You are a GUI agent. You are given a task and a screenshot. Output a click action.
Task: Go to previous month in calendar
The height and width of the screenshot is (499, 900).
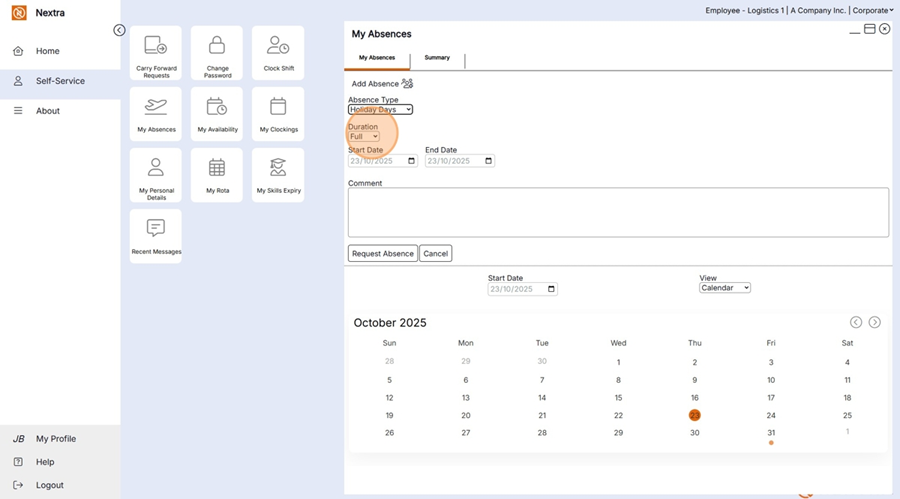(856, 322)
